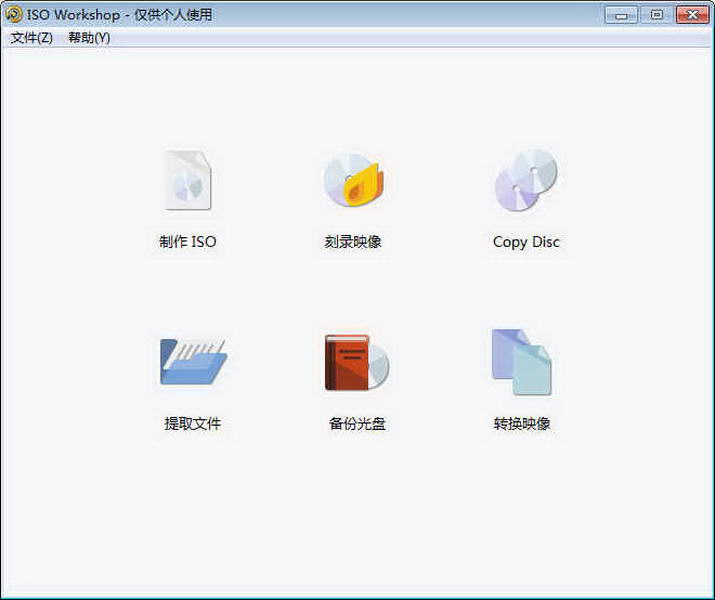The height and width of the screenshot is (600, 715).
Task: Open the 制作 ISO file icon
Action: point(188,180)
